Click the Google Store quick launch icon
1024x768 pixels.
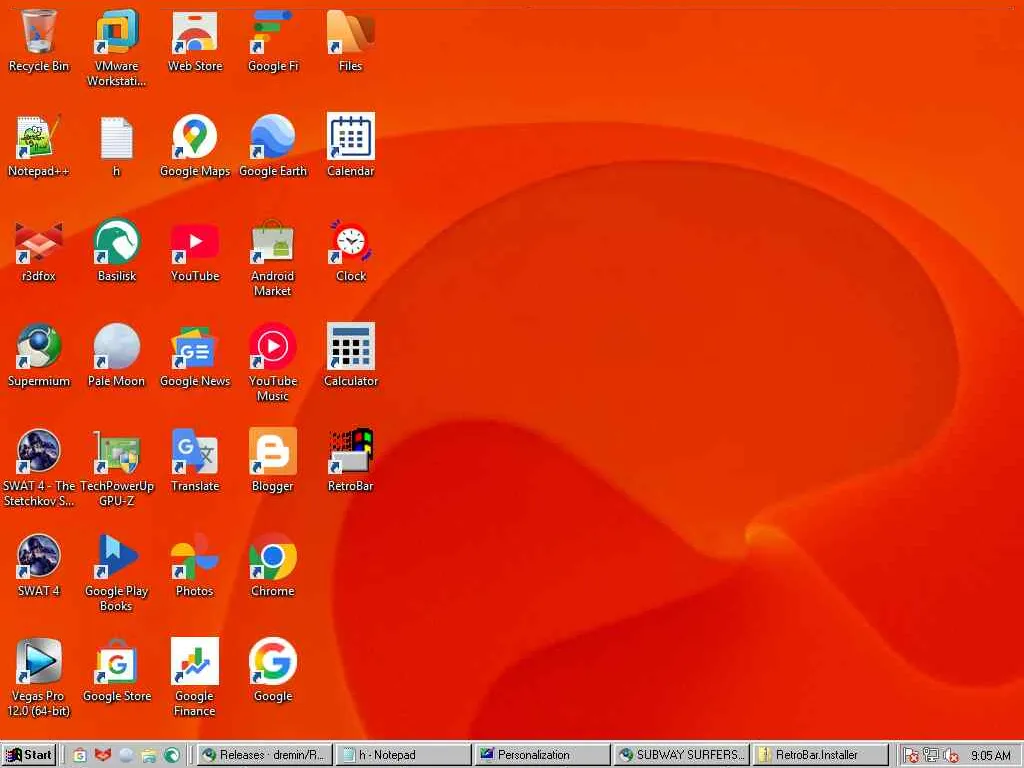tap(80, 756)
